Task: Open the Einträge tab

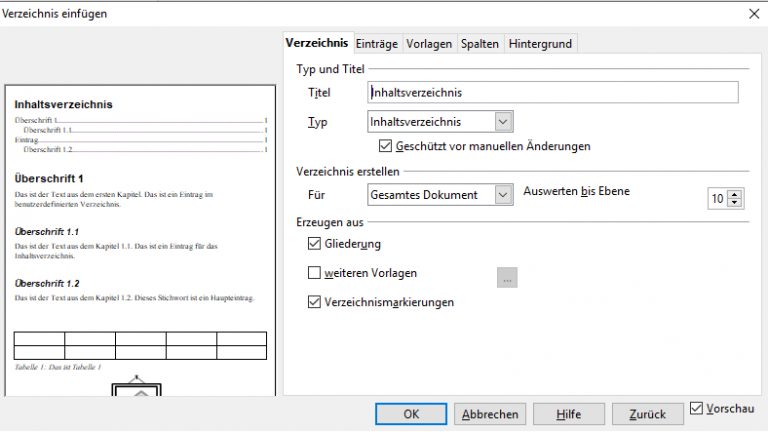Action: [377, 44]
